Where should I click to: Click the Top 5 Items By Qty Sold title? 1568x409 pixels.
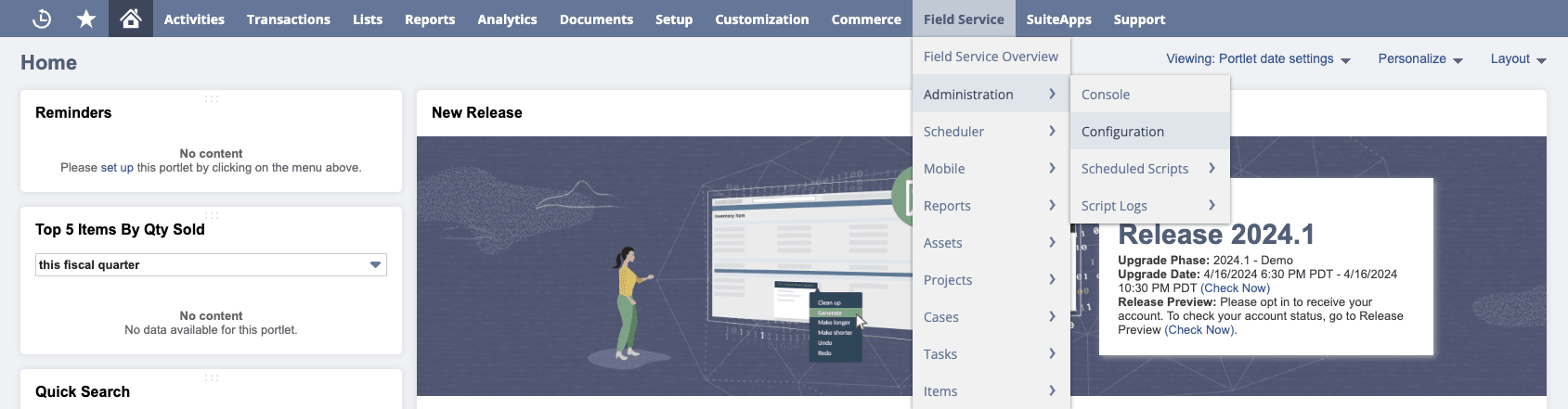(120, 229)
